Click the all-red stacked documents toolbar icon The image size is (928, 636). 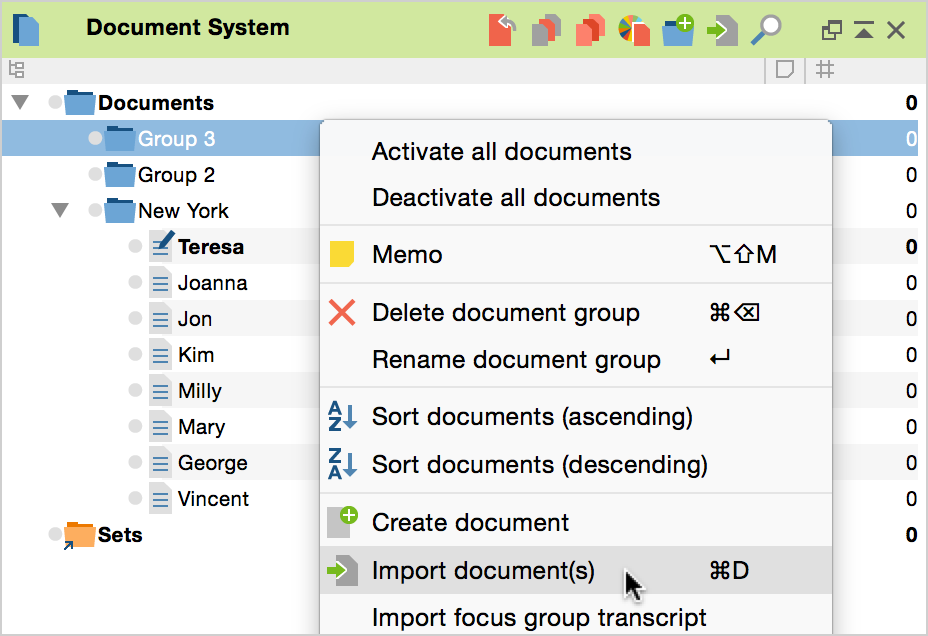pos(590,29)
